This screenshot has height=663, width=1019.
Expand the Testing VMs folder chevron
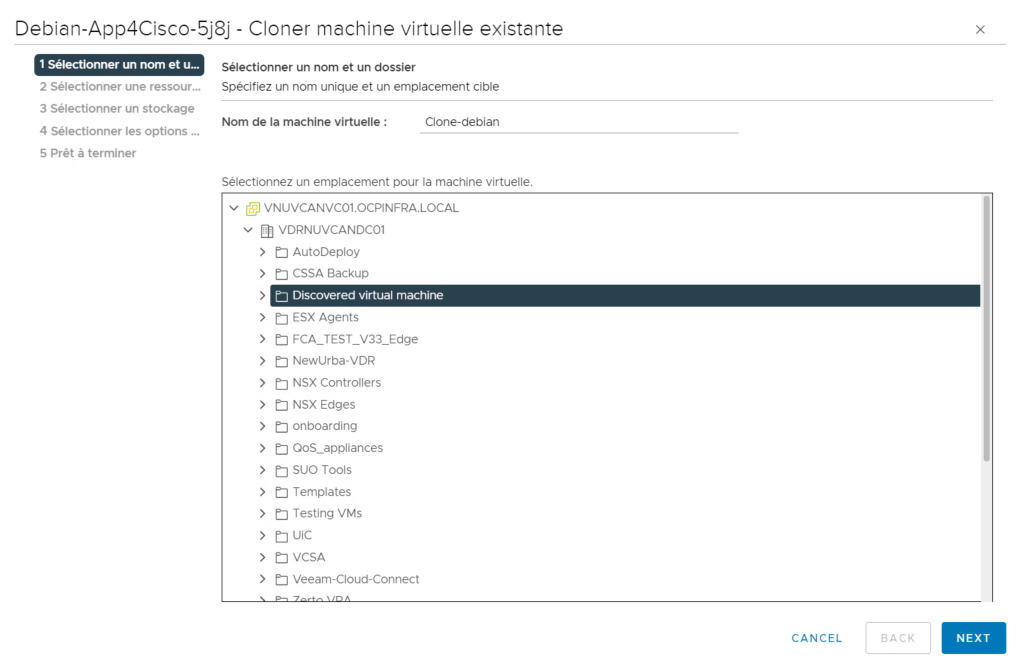coord(263,514)
